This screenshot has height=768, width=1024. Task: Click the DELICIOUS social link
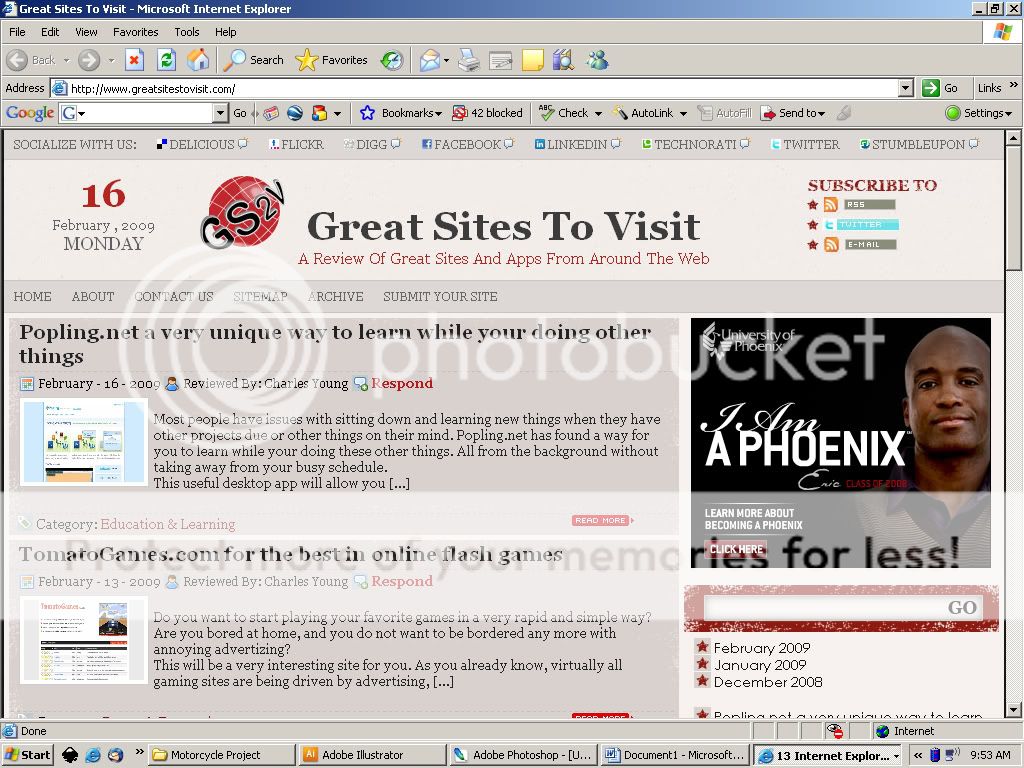202,144
